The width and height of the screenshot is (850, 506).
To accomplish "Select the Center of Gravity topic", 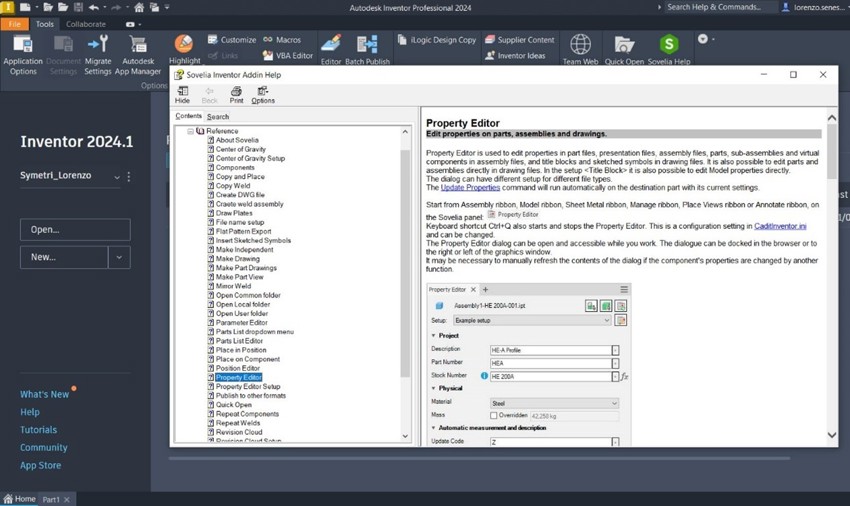I will (x=241, y=149).
